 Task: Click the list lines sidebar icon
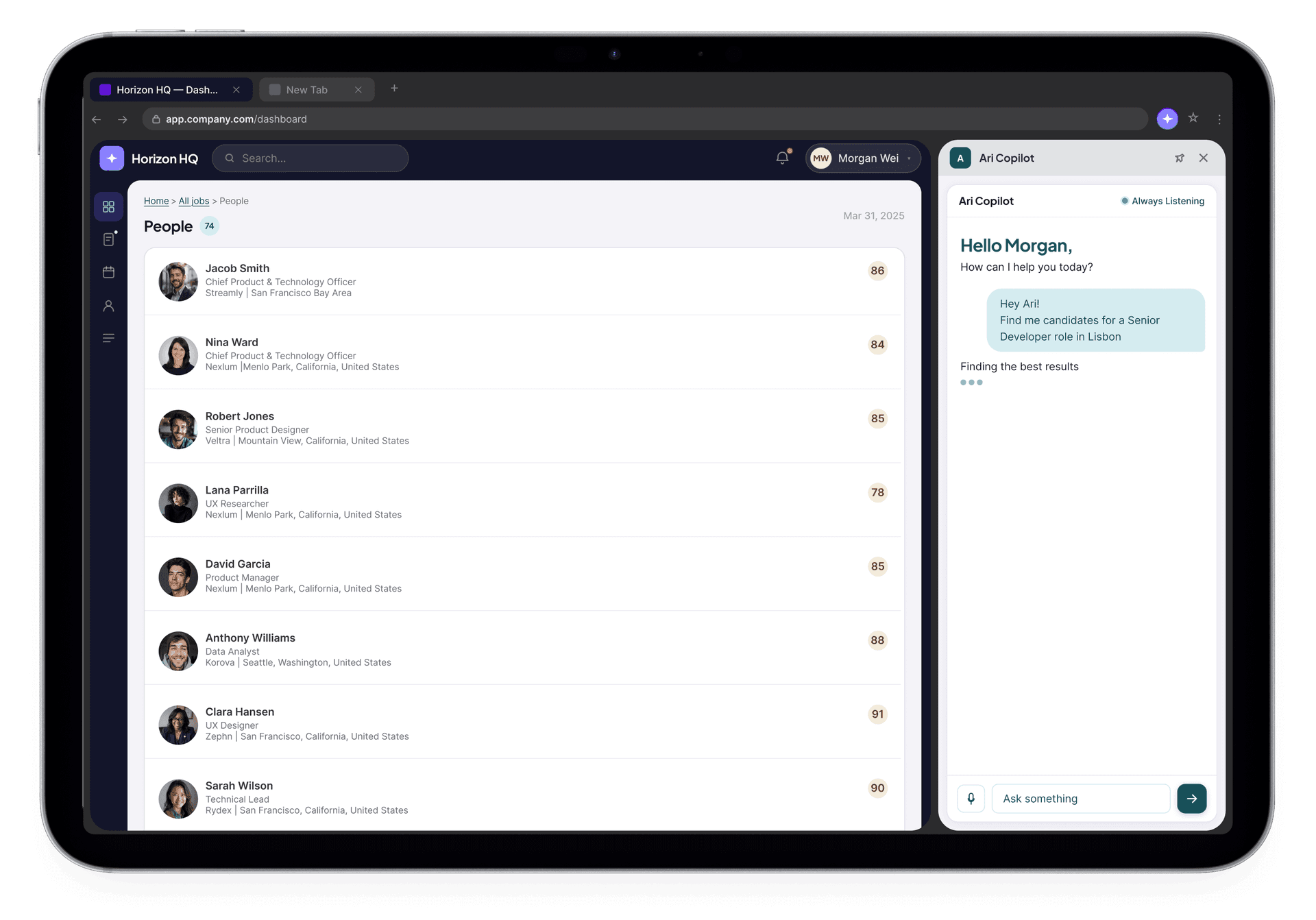coord(108,338)
